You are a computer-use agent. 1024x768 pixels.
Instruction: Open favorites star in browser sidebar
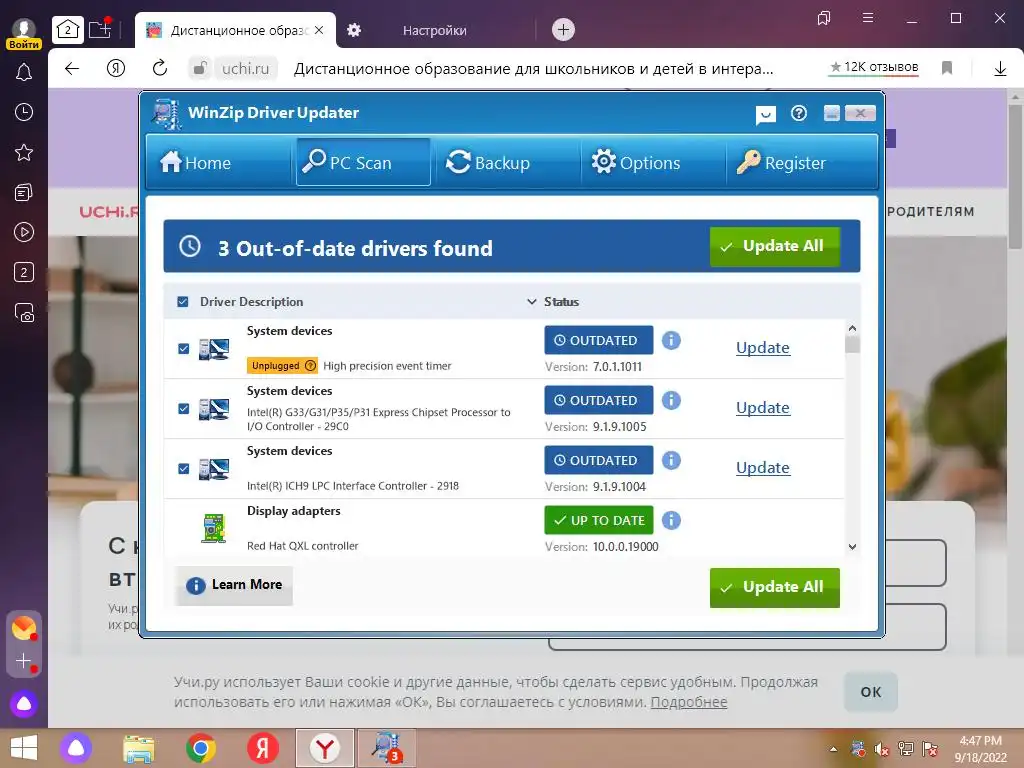point(24,152)
